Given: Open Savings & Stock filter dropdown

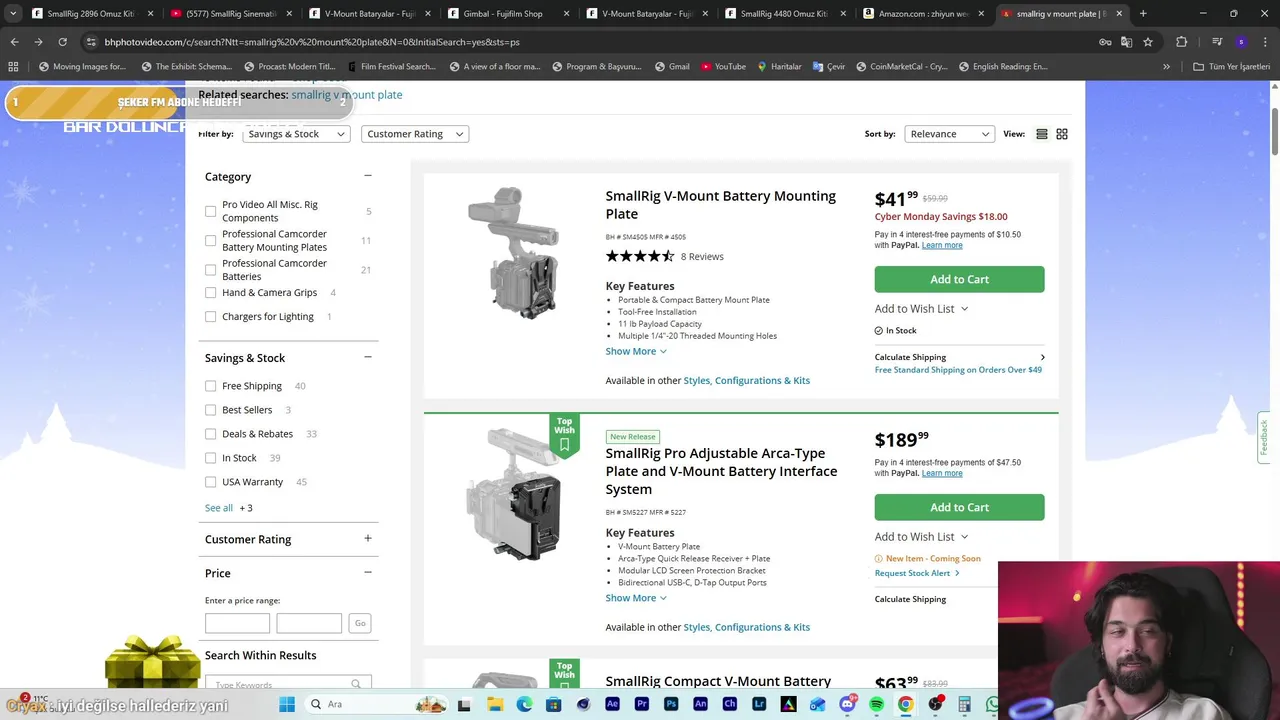Looking at the screenshot, I should tap(296, 134).
